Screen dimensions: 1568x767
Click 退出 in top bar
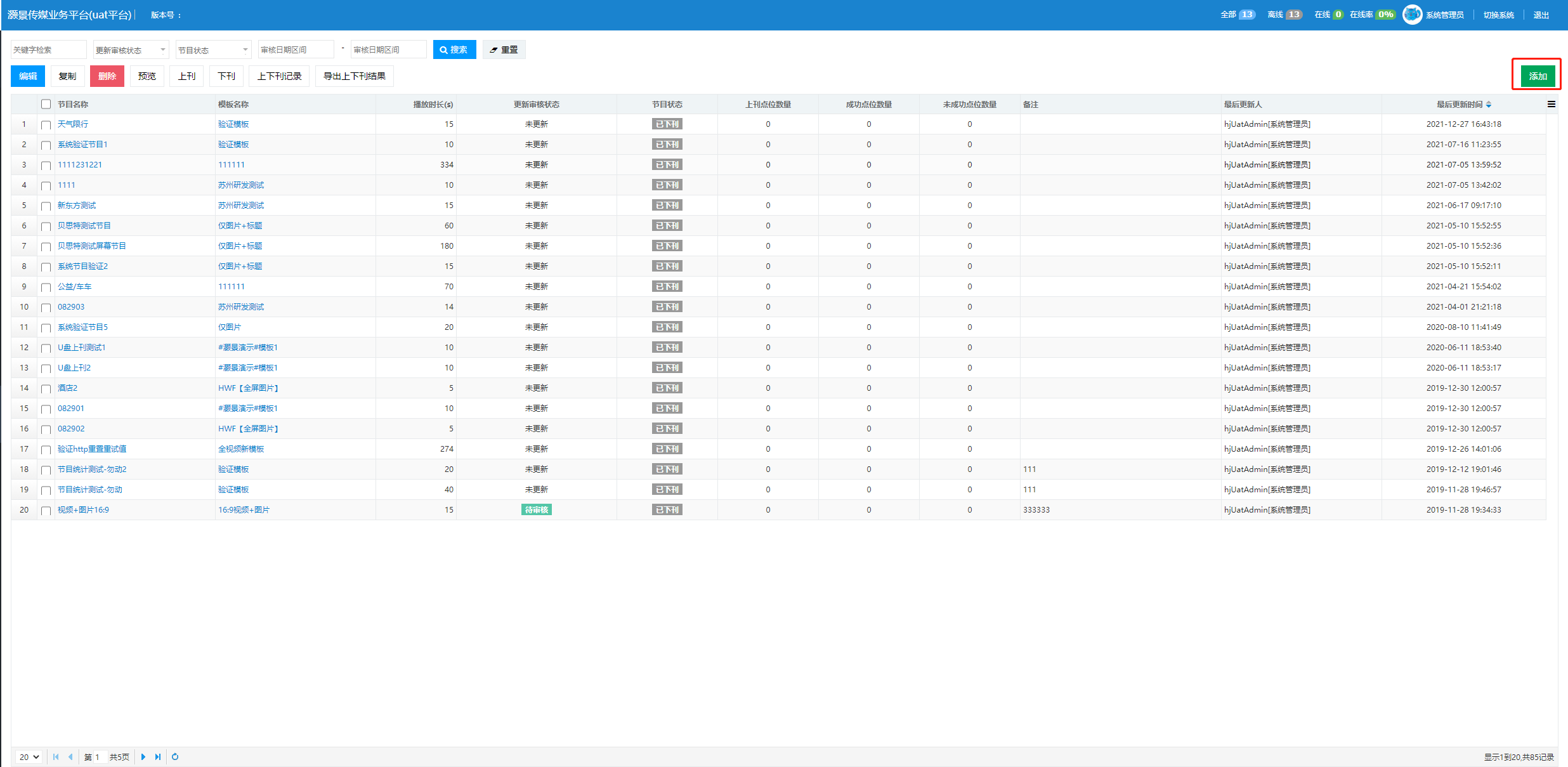[x=1541, y=15]
